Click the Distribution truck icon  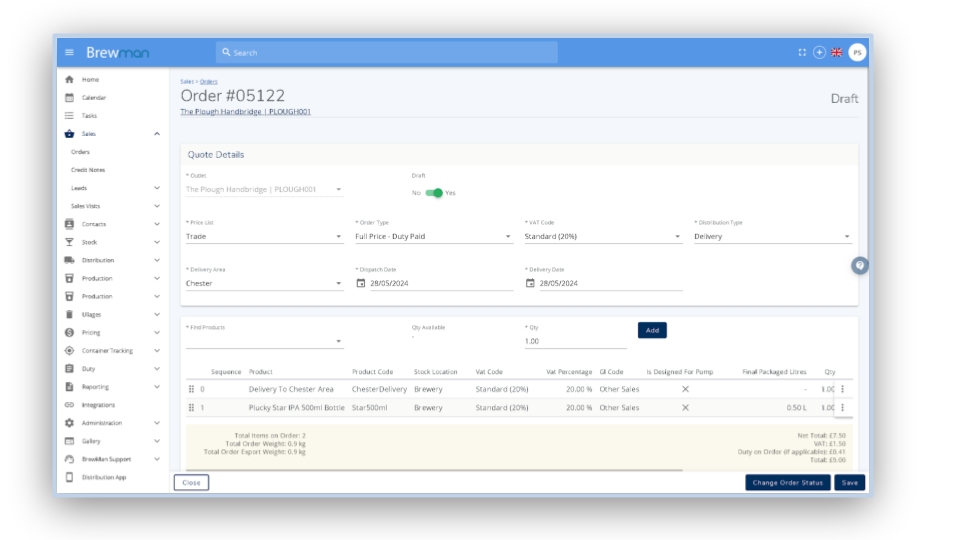[69, 260]
